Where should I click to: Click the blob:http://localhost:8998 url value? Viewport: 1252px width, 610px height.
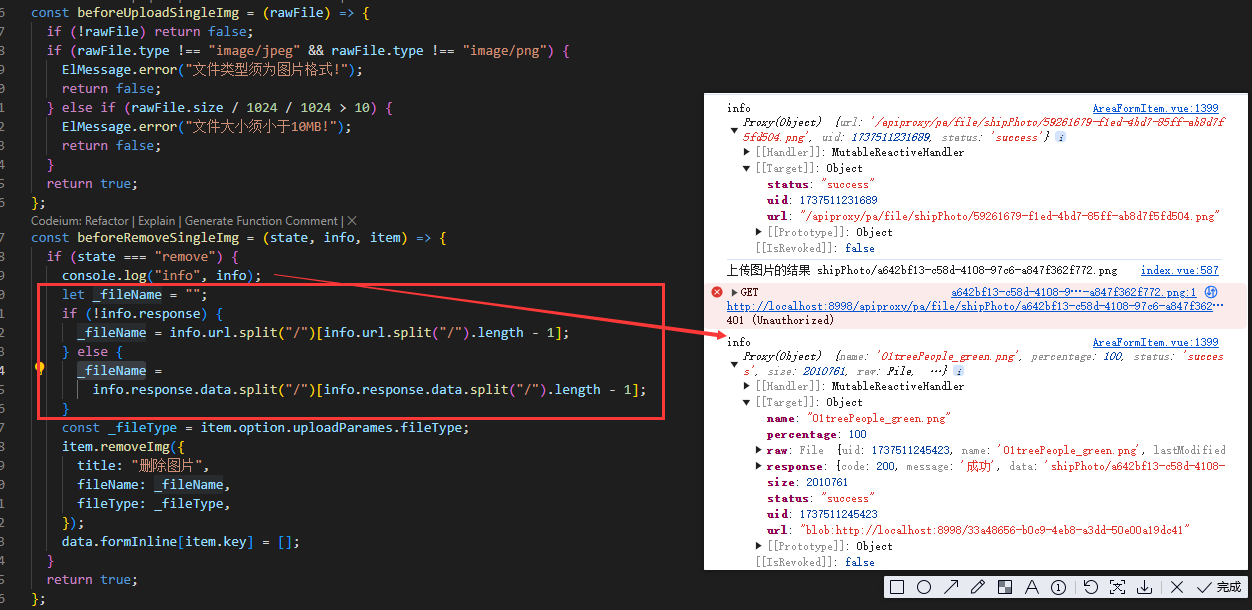pyautogui.click(x=993, y=530)
